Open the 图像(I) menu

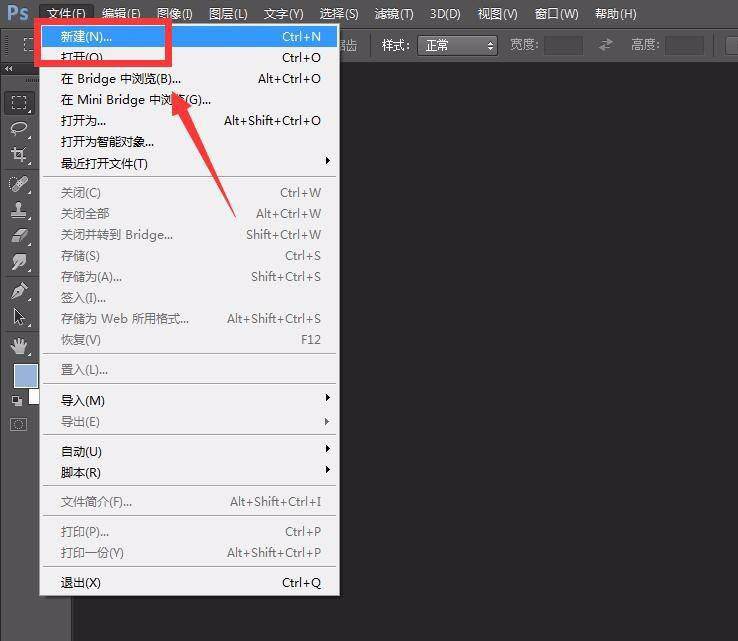tap(175, 14)
